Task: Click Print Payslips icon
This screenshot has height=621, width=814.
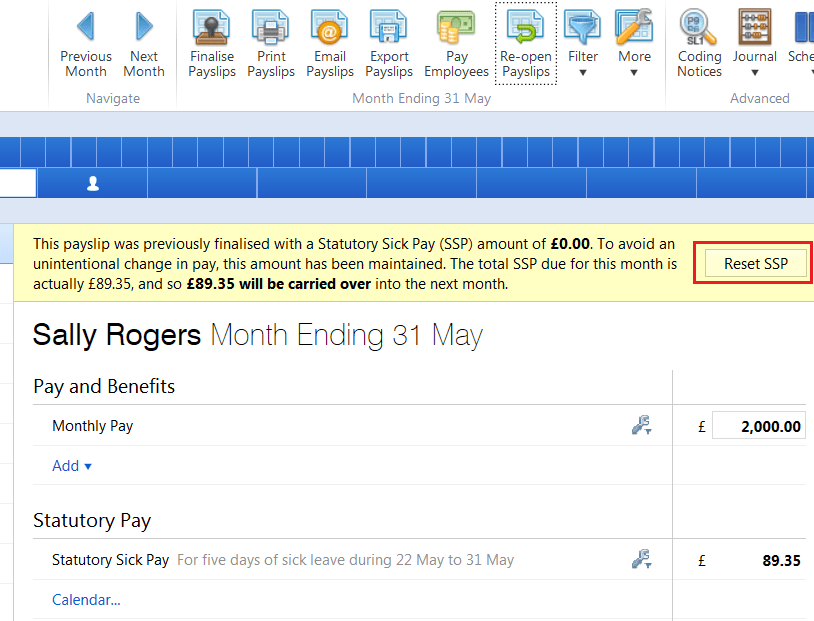Action: (271, 27)
